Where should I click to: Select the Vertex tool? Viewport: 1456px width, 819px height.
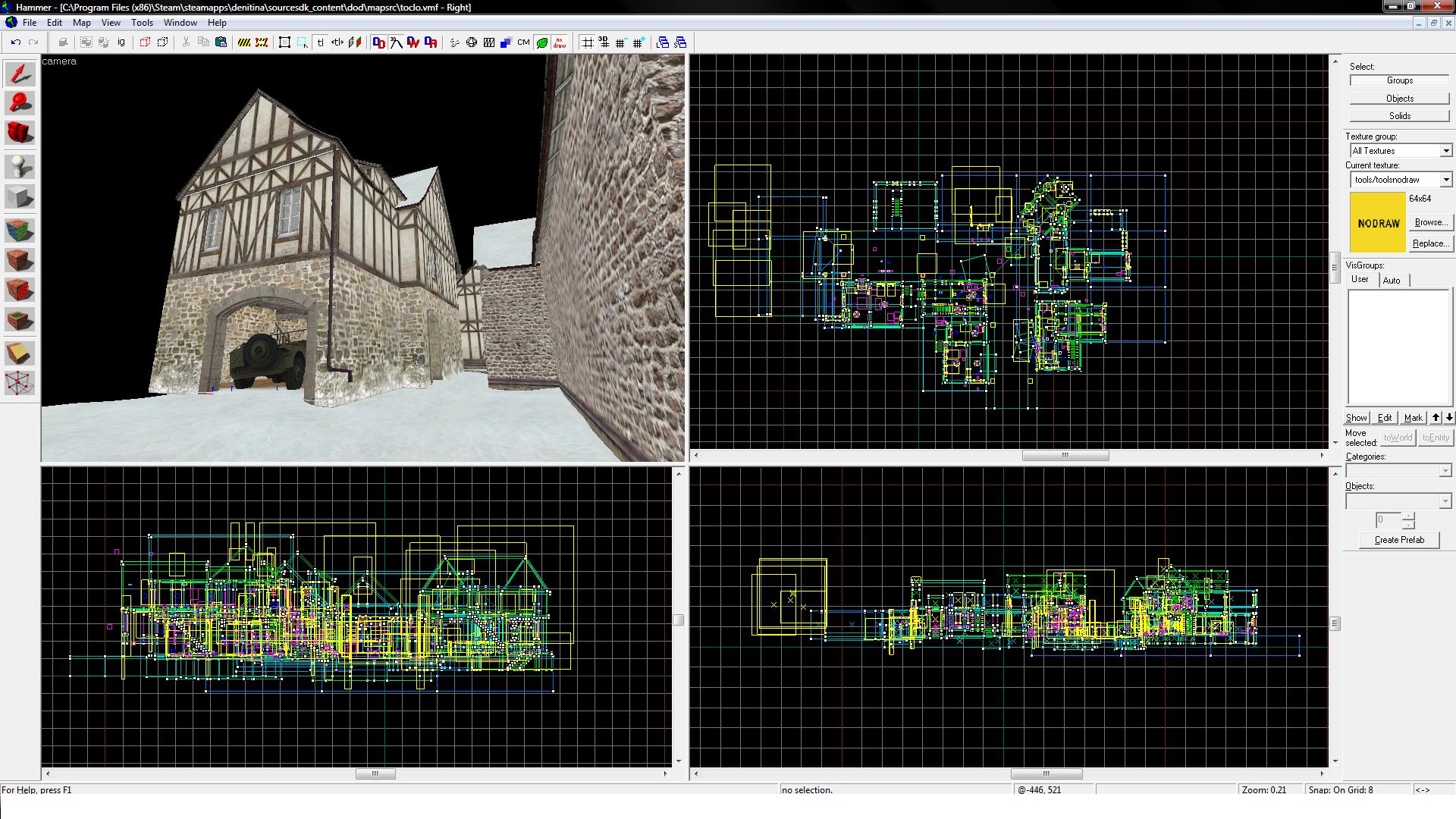pyautogui.click(x=20, y=383)
